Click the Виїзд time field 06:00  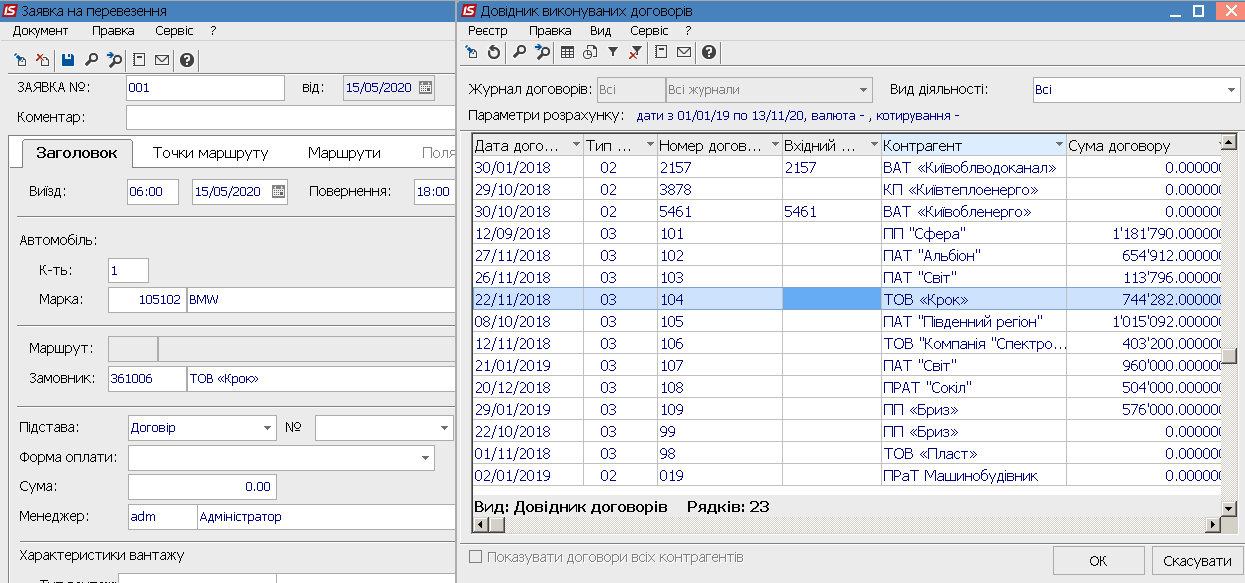pyautogui.click(x=153, y=192)
